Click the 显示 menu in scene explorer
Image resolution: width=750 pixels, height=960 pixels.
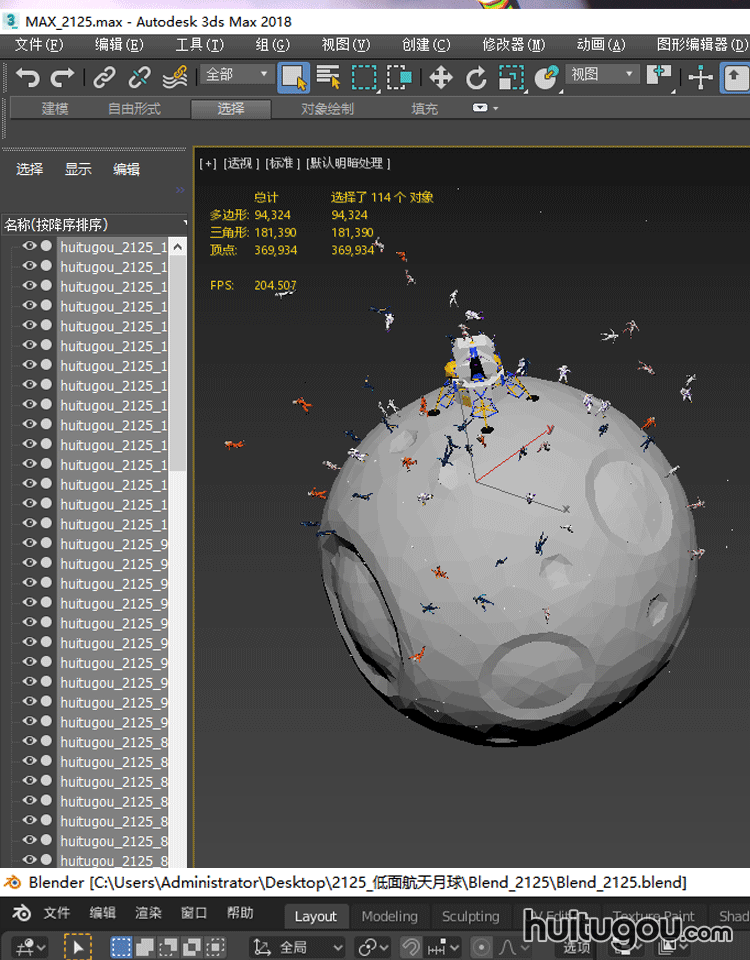(x=78, y=169)
